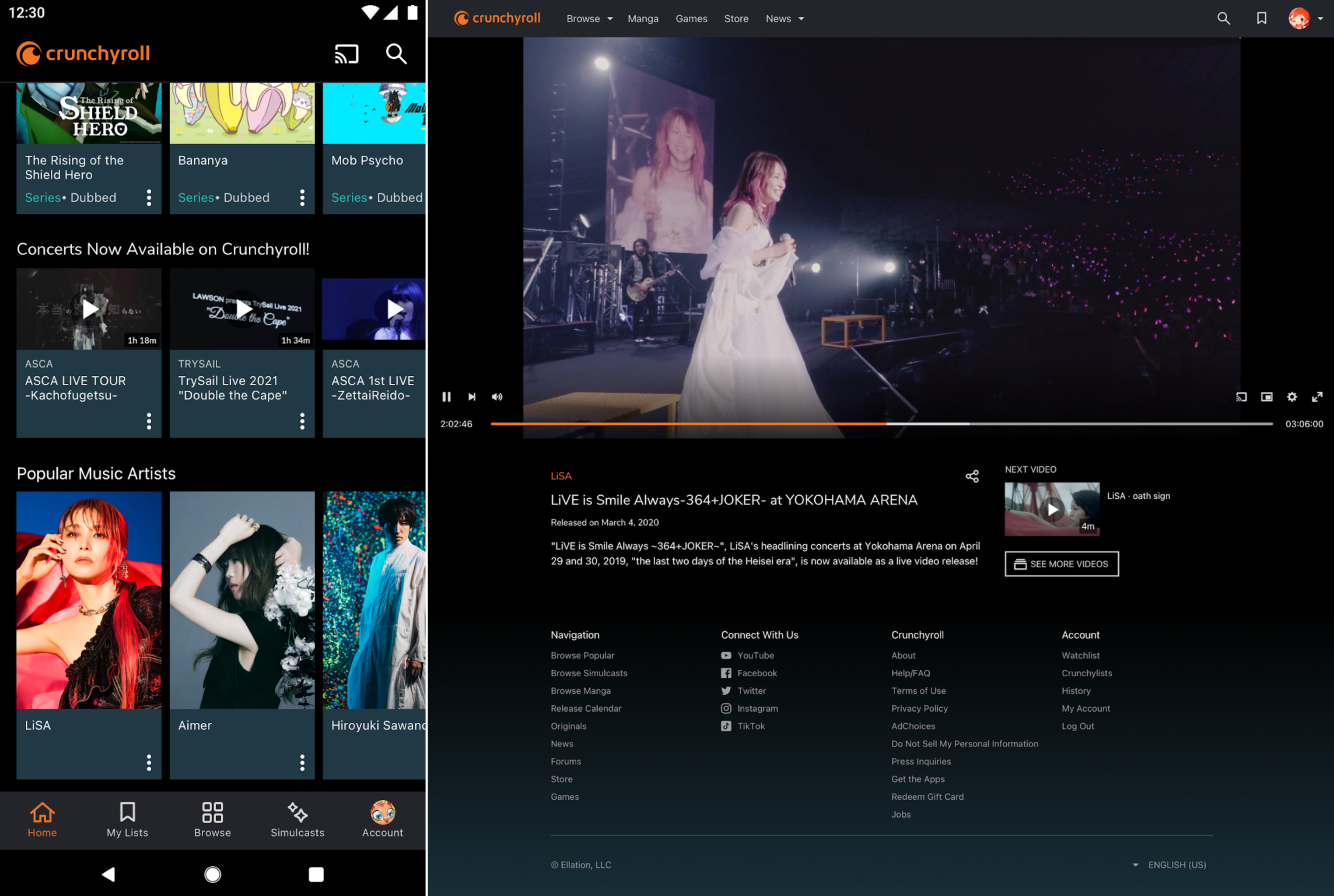This screenshot has height=896, width=1334.
Task: Open the Account tab in mobile app
Action: click(x=382, y=820)
